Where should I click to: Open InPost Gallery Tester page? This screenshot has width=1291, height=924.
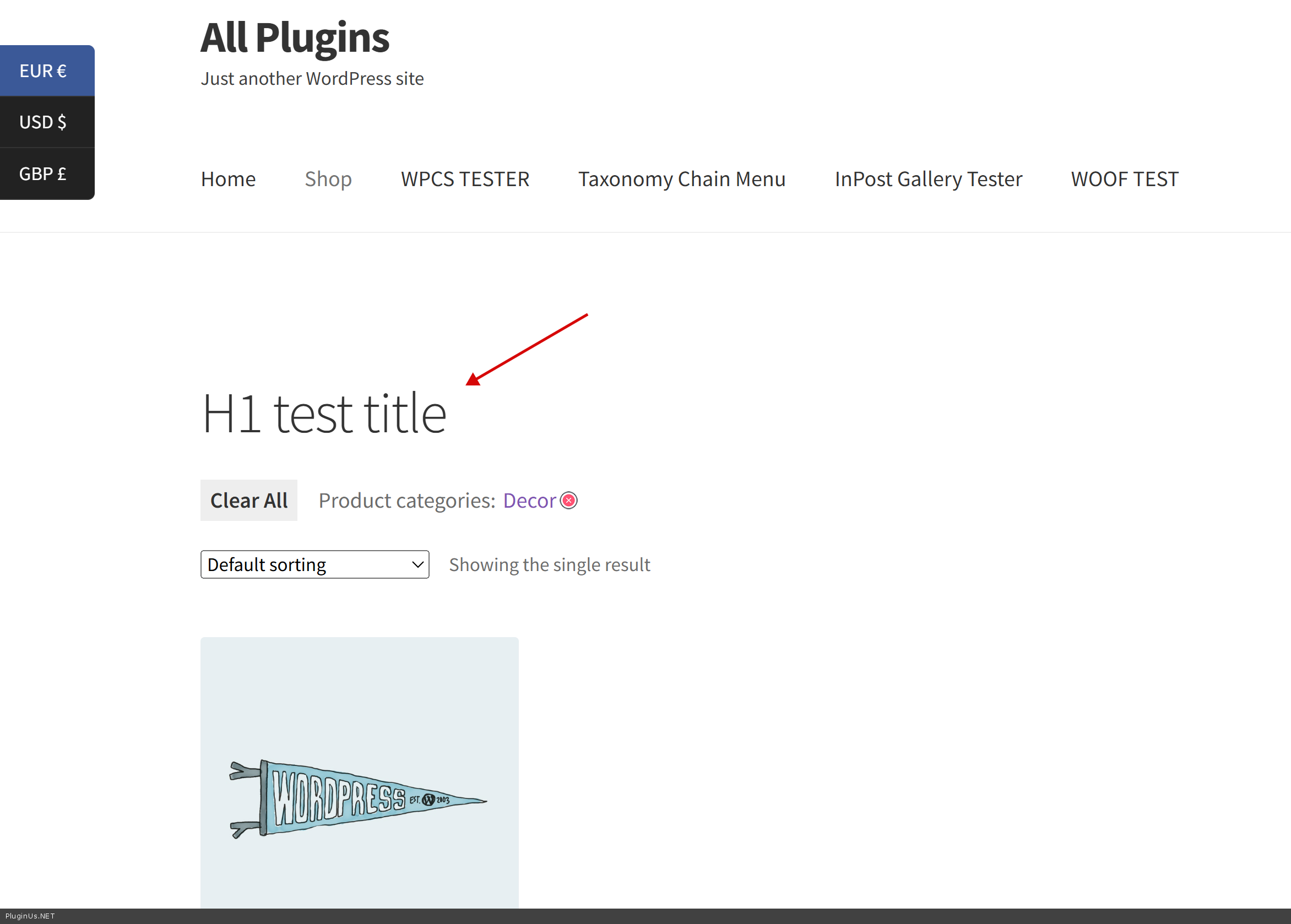928,179
